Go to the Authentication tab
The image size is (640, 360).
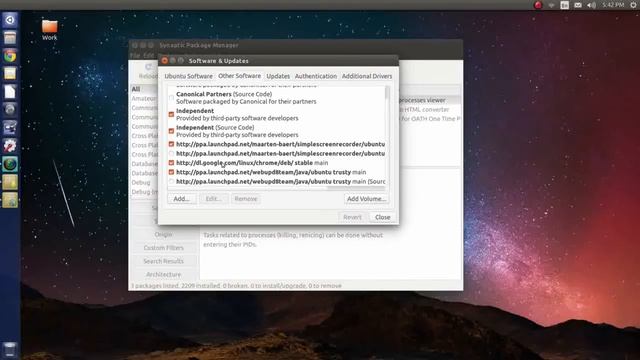(x=316, y=76)
